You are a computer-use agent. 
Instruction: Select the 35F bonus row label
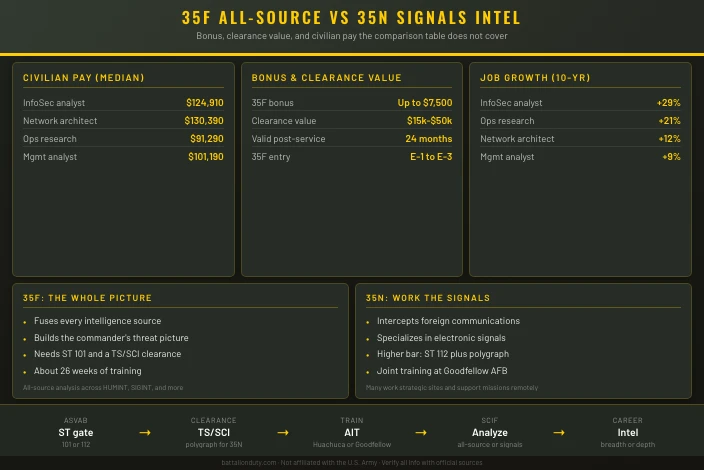click(273, 103)
